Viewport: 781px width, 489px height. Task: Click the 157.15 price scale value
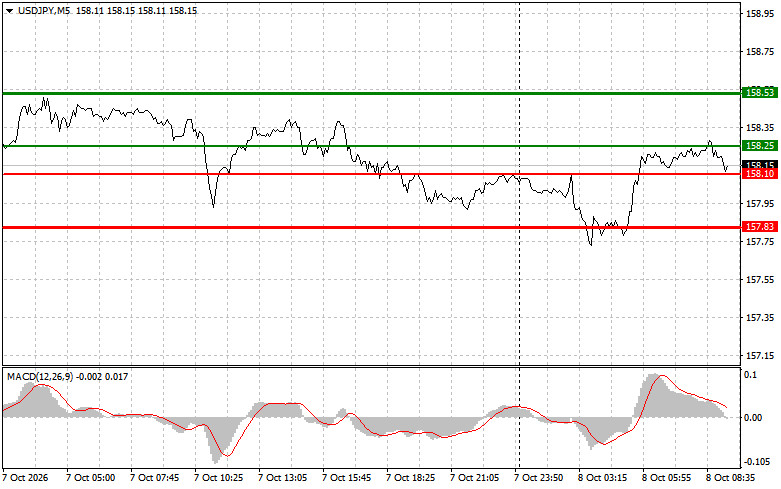(x=760, y=356)
